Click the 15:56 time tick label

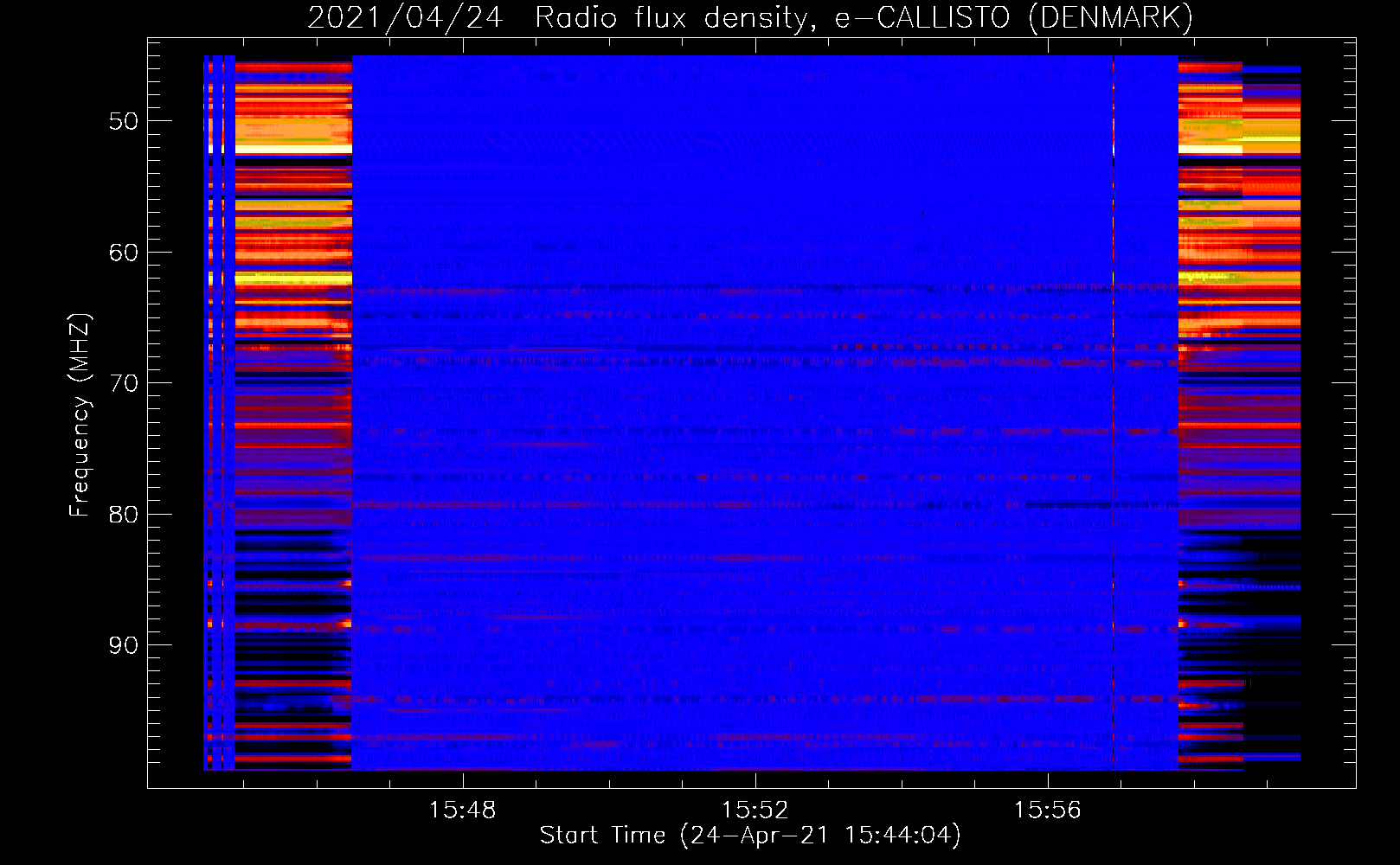[x=1048, y=811]
